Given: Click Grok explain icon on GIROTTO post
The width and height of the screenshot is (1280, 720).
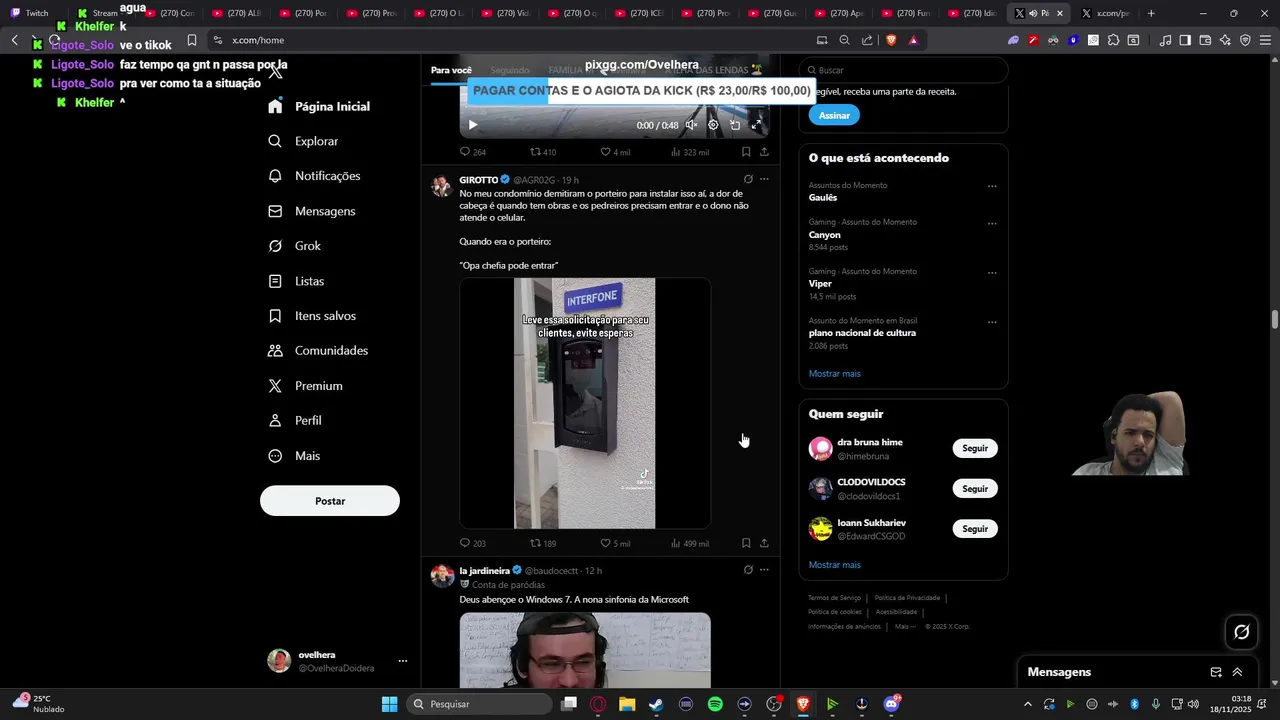Looking at the screenshot, I should (x=748, y=180).
